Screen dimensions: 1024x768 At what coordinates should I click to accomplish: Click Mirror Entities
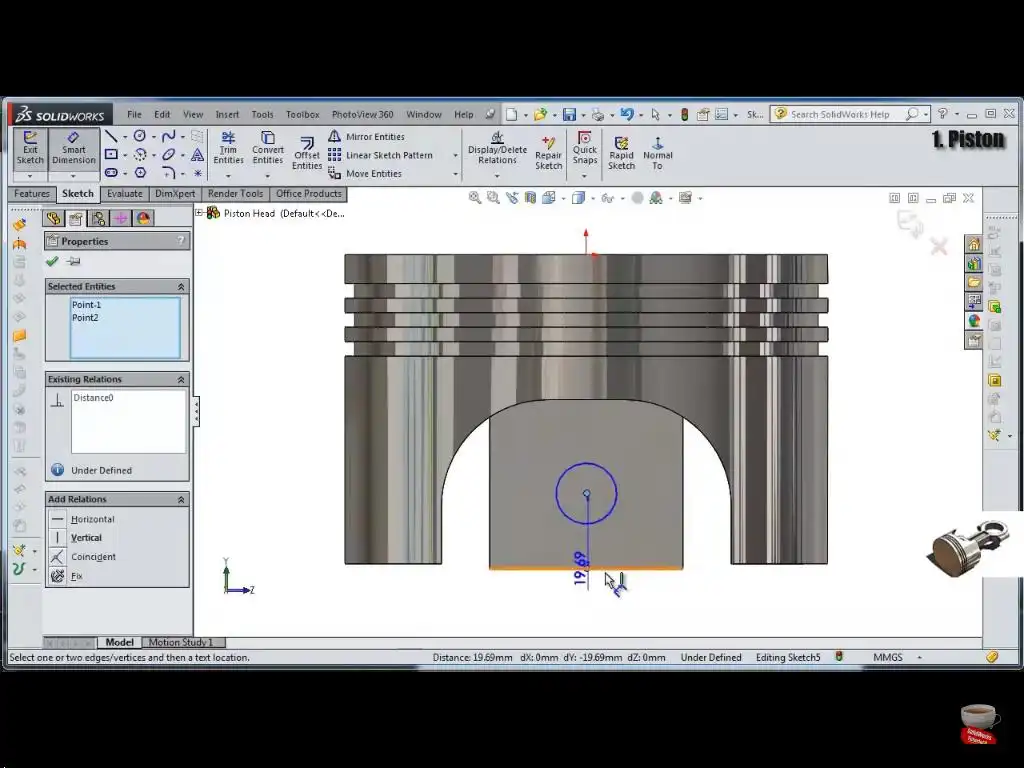pyautogui.click(x=366, y=136)
